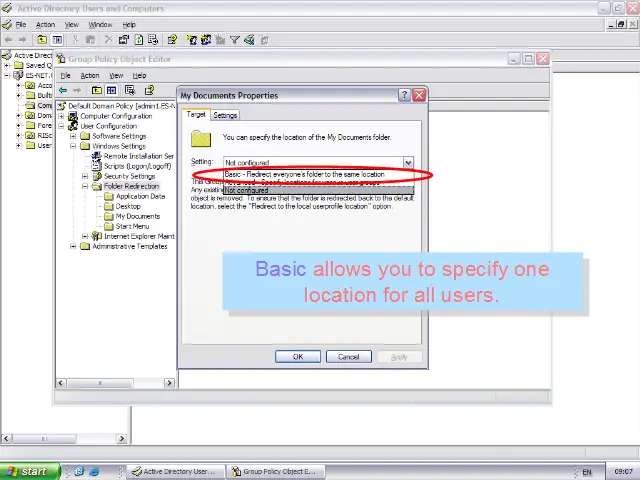Click the Help icon in Active Directory toolbar
The width and height of the screenshot is (640, 480).
[x=172, y=40]
